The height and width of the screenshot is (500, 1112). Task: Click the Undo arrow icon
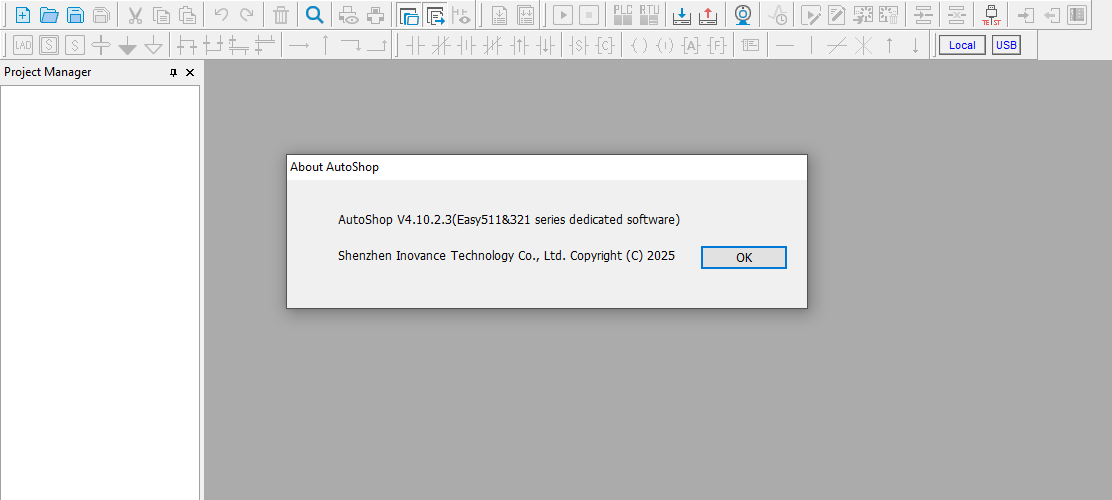221,15
